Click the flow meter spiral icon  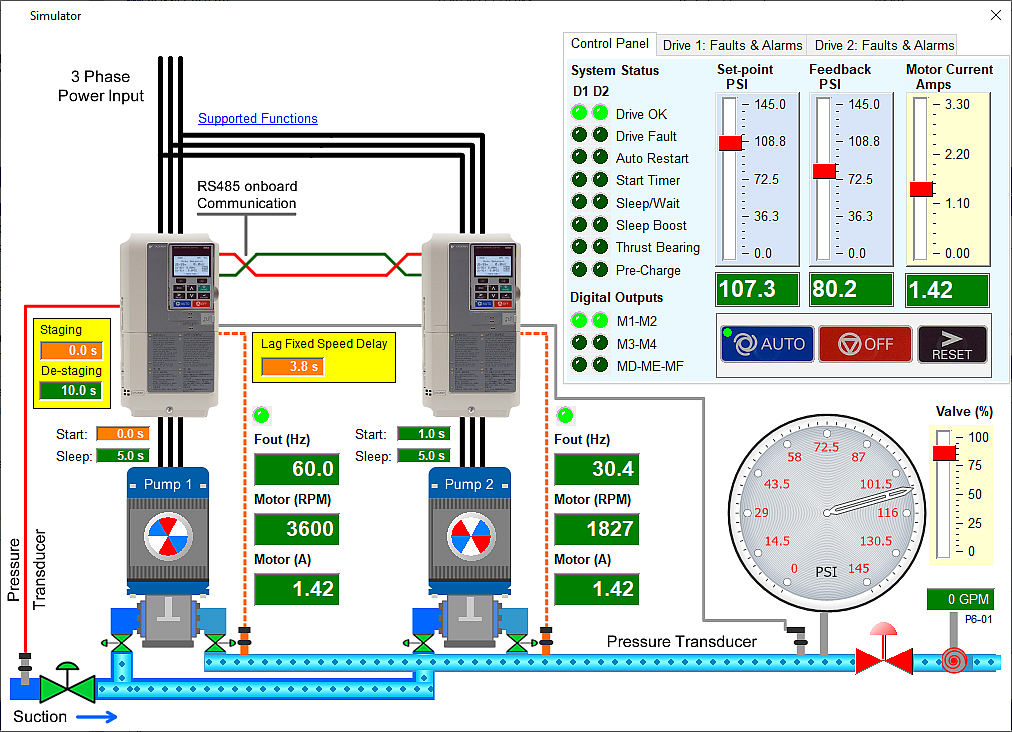pyautogui.click(x=951, y=661)
